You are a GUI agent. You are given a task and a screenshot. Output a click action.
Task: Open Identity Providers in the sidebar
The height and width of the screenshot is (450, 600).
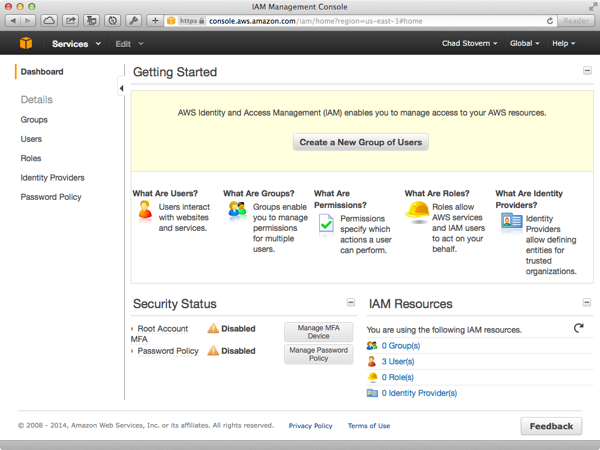[52, 178]
